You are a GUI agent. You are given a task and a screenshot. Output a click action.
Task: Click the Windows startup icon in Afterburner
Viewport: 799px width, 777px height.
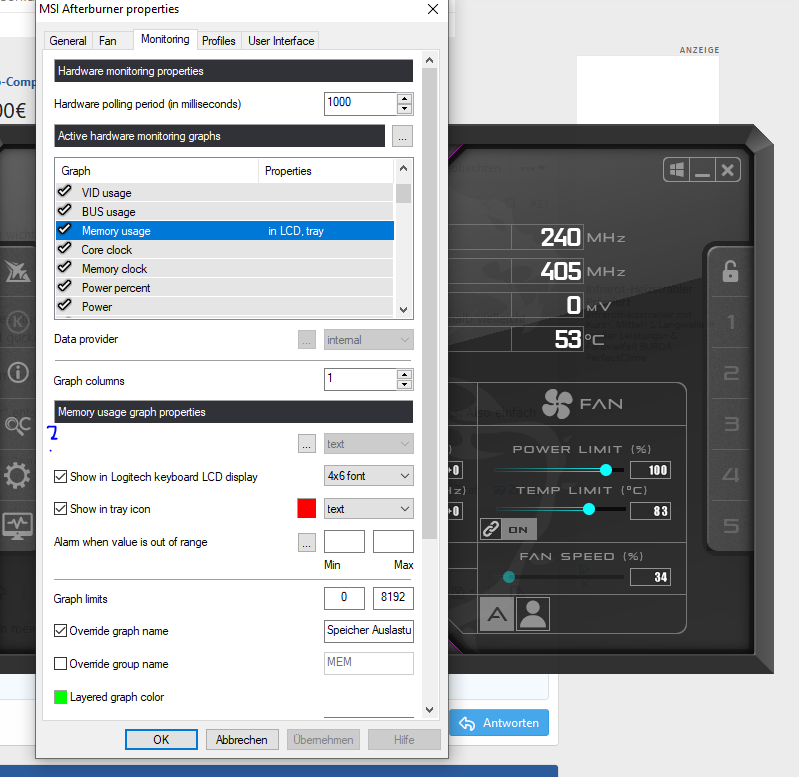[677, 170]
